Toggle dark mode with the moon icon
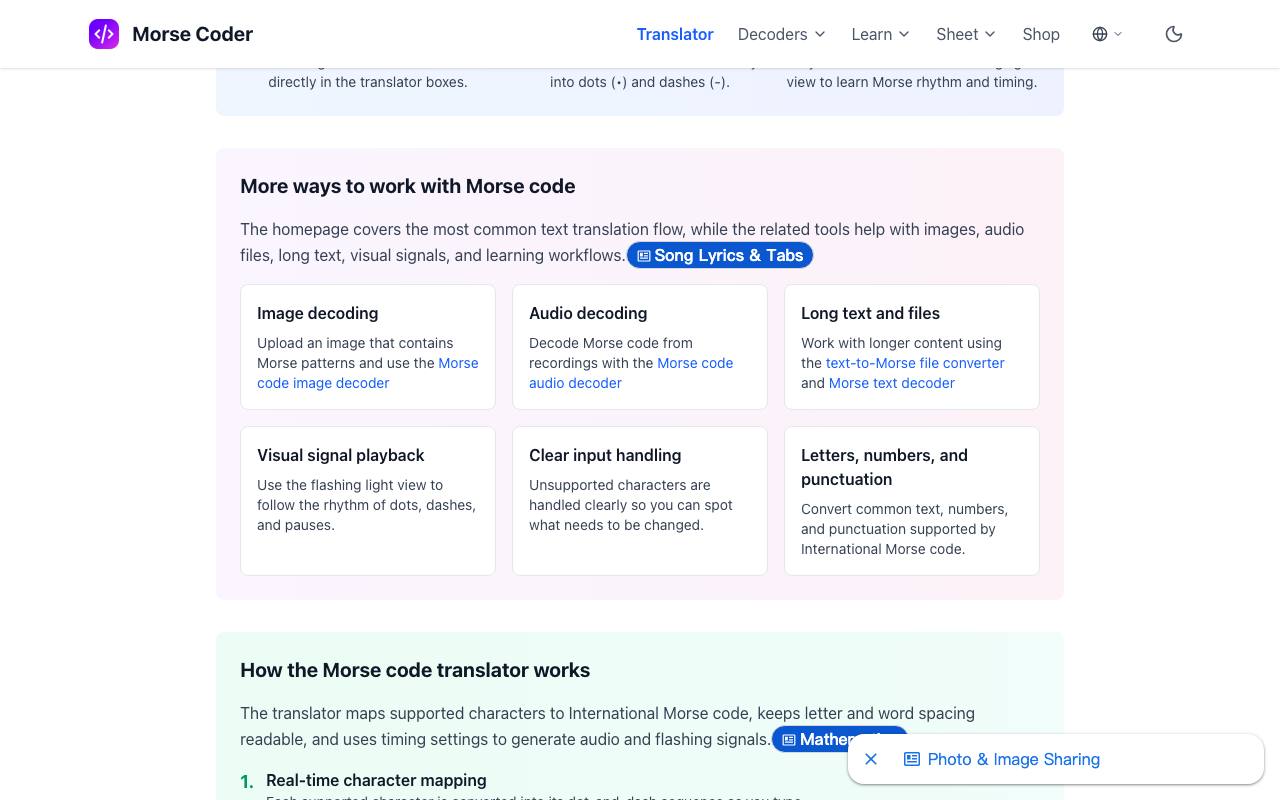 coord(1174,34)
